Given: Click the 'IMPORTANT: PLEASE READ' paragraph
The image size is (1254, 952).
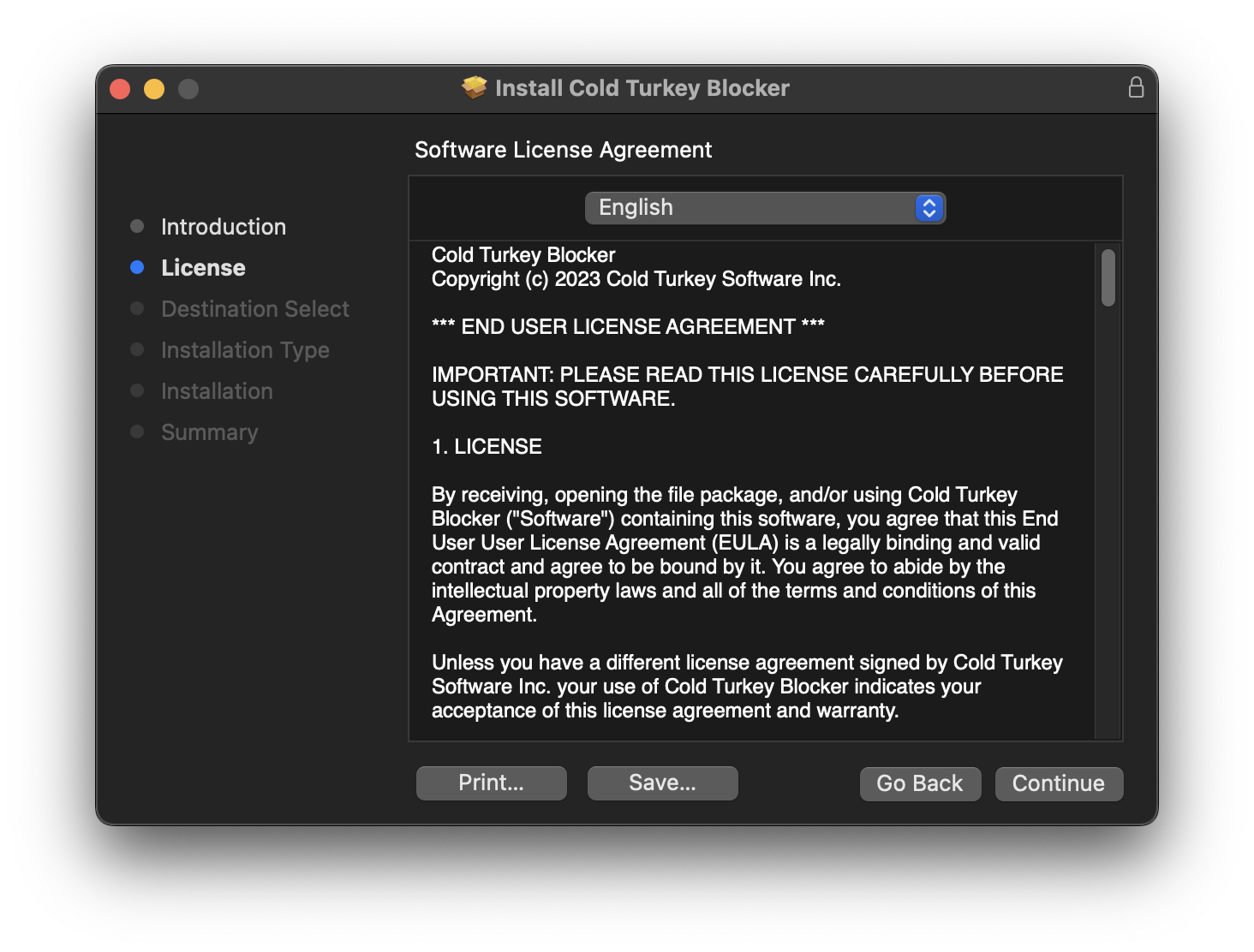Looking at the screenshot, I should [748, 387].
